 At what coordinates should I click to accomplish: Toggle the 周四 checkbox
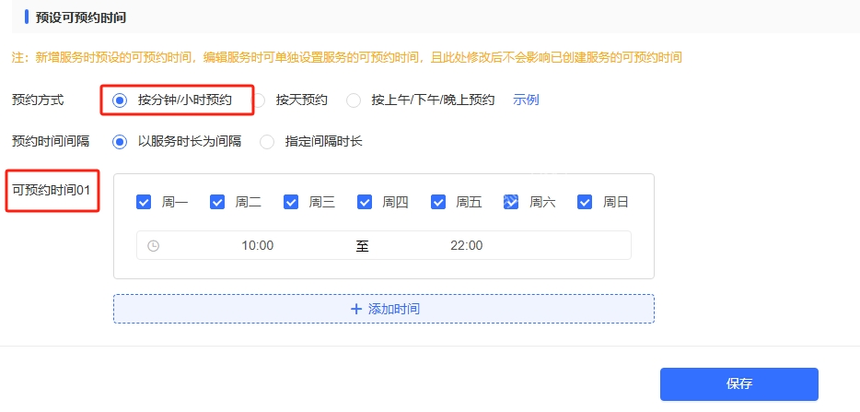coord(365,202)
